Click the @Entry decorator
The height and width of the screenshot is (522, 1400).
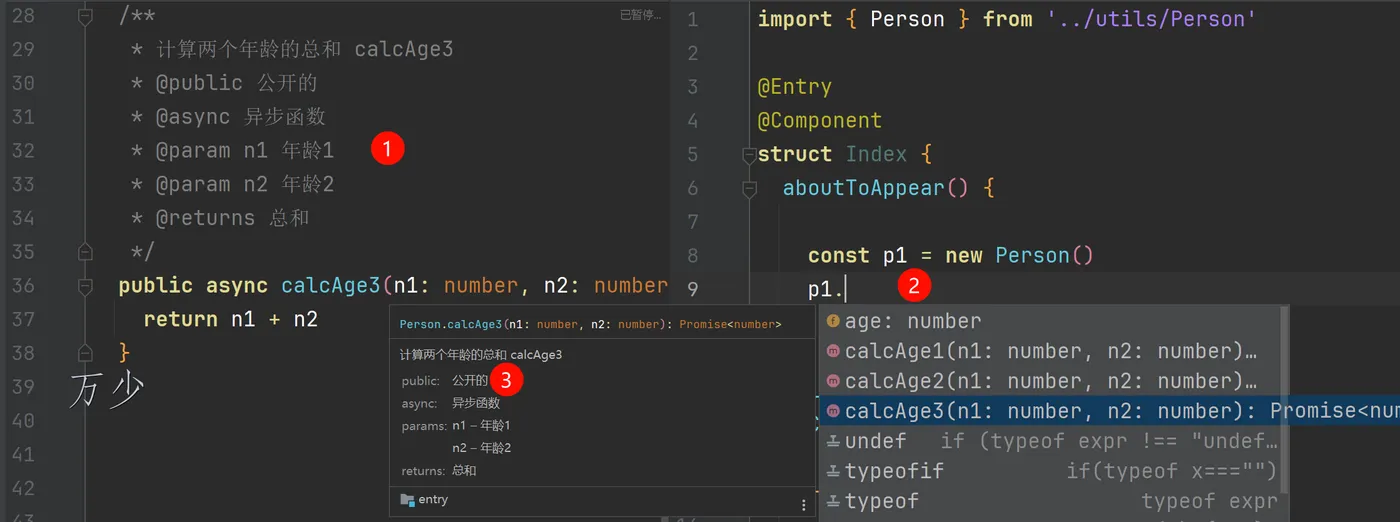coord(795,87)
